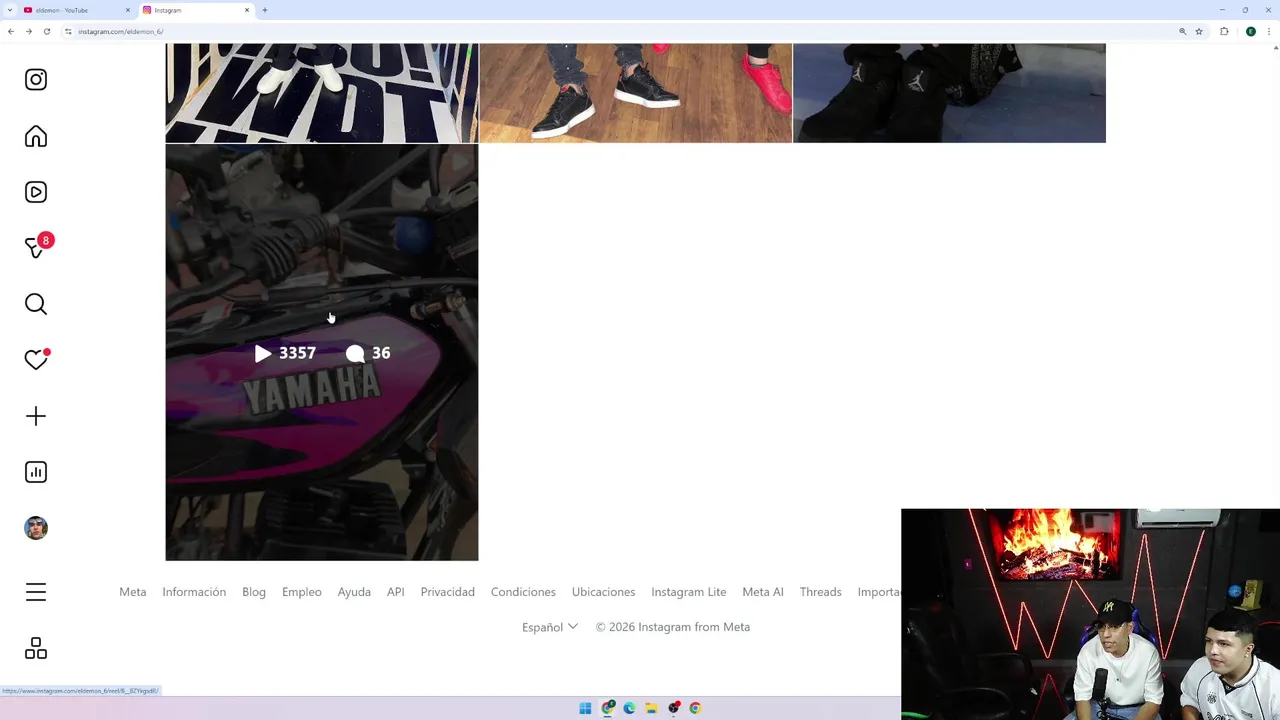The height and width of the screenshot is (720, 1280).
Task: Create a new post with plus icon
Action: point(36,416)
